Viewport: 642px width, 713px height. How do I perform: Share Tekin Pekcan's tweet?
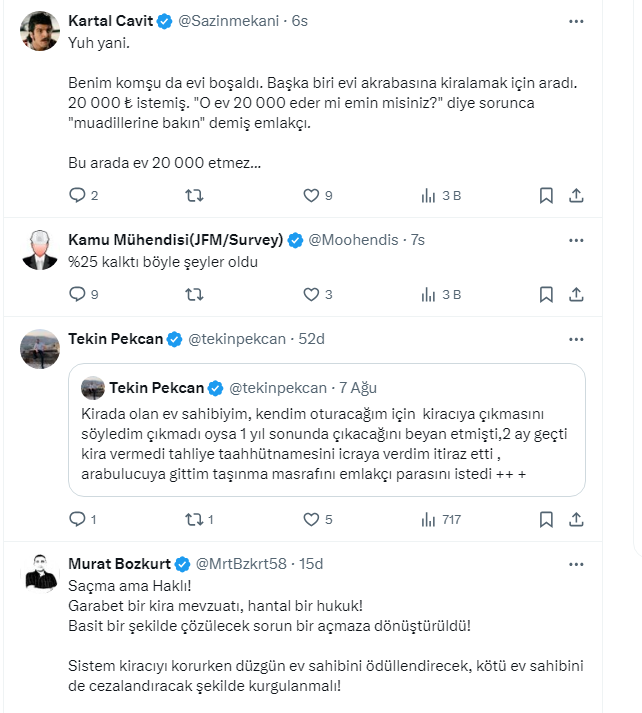click(576, 519)
